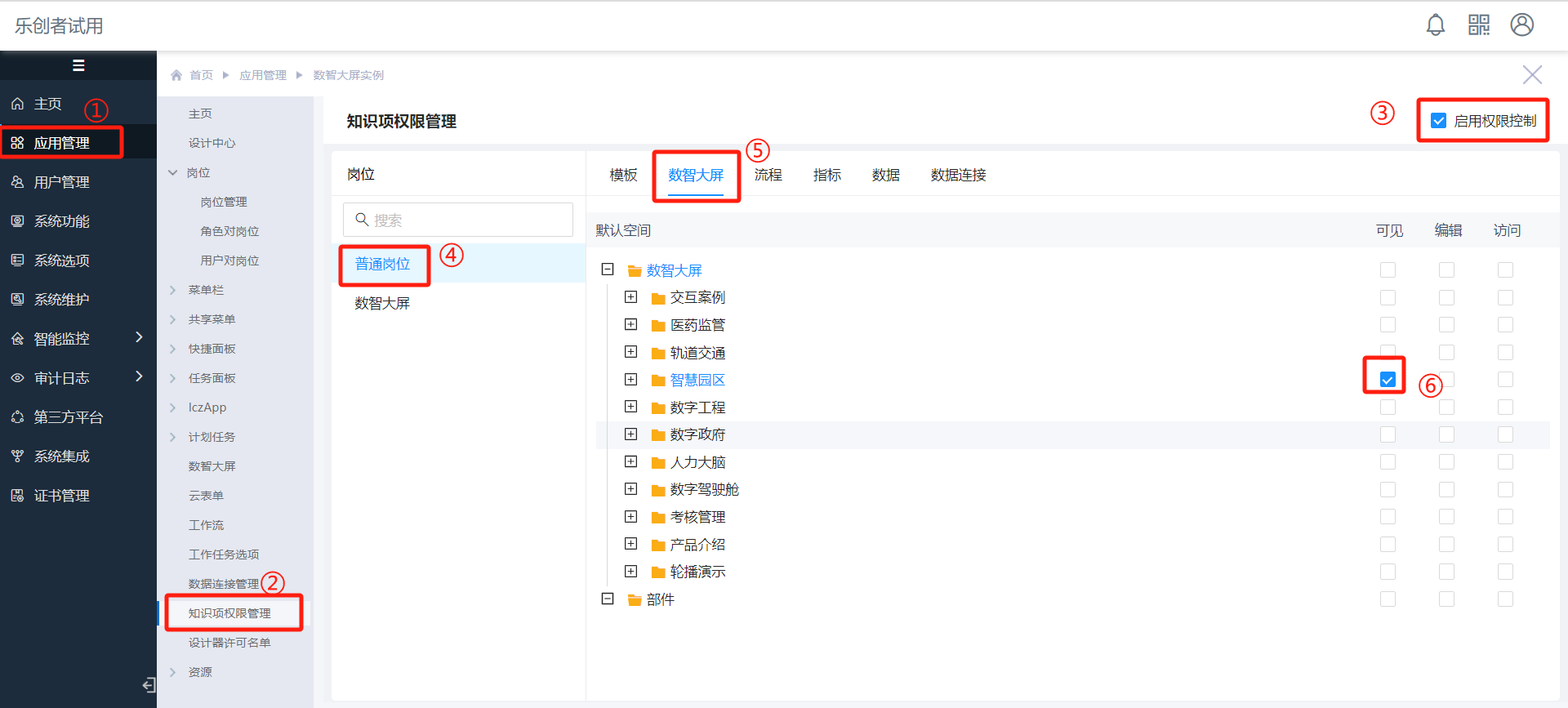Disable the 启用权限控制 checkbox

1438,121
